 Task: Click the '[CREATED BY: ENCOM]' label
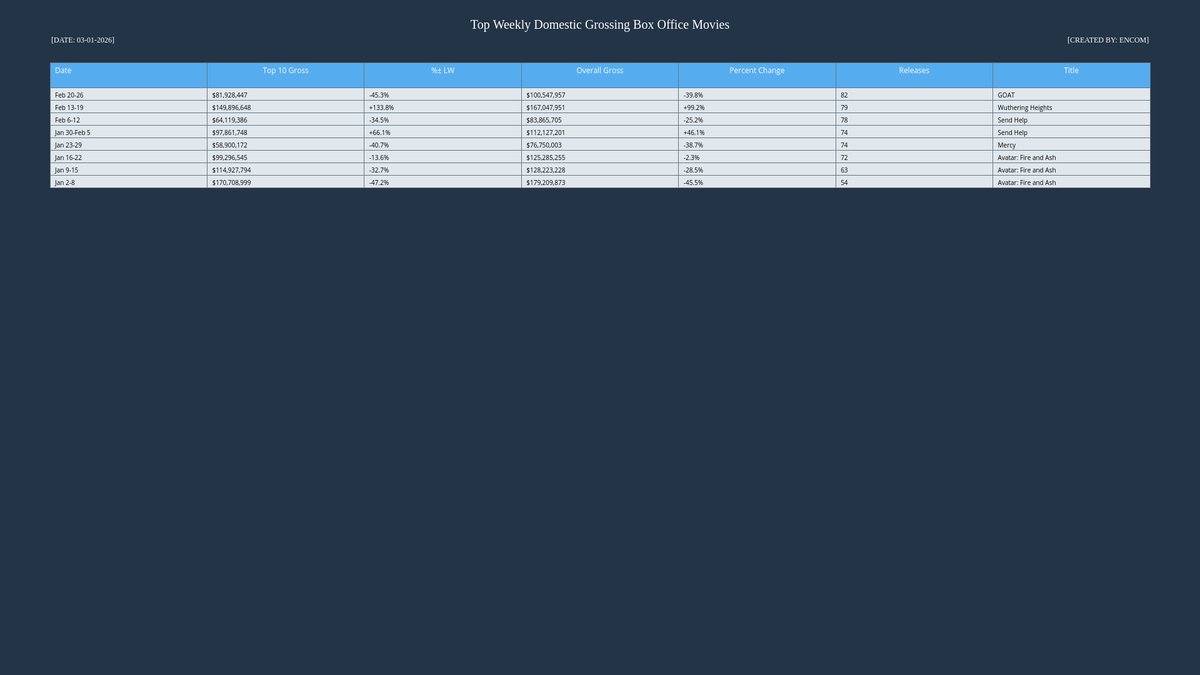coord(1108,40)
